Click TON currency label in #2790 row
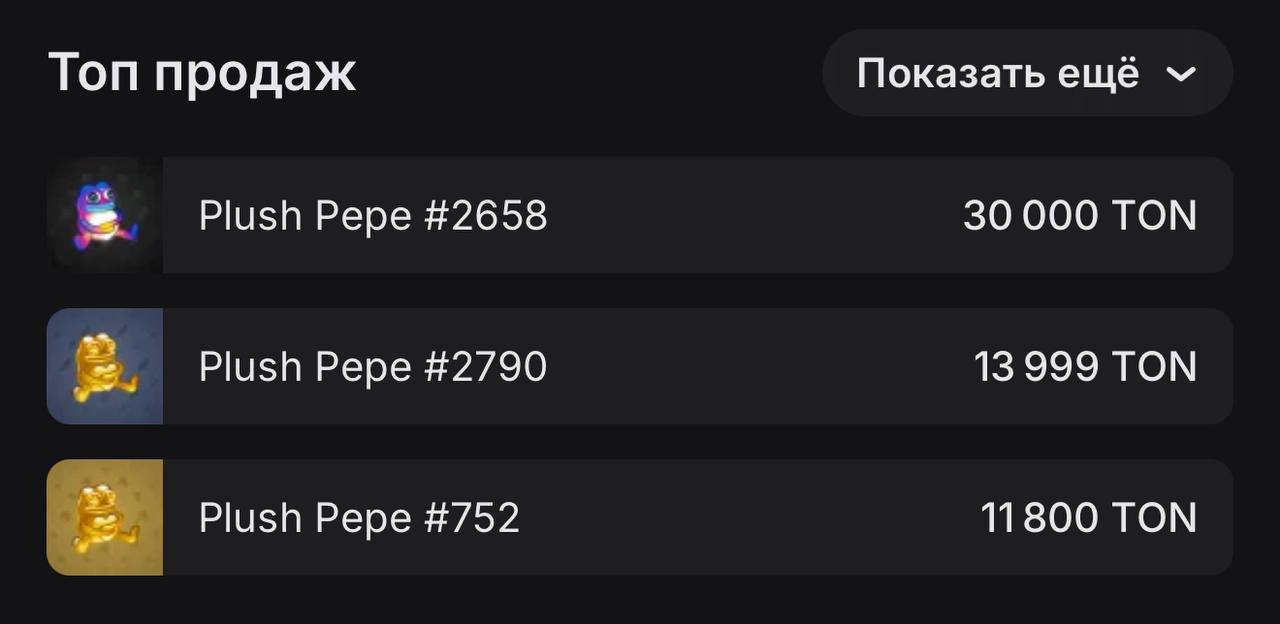 [1154, 367]
